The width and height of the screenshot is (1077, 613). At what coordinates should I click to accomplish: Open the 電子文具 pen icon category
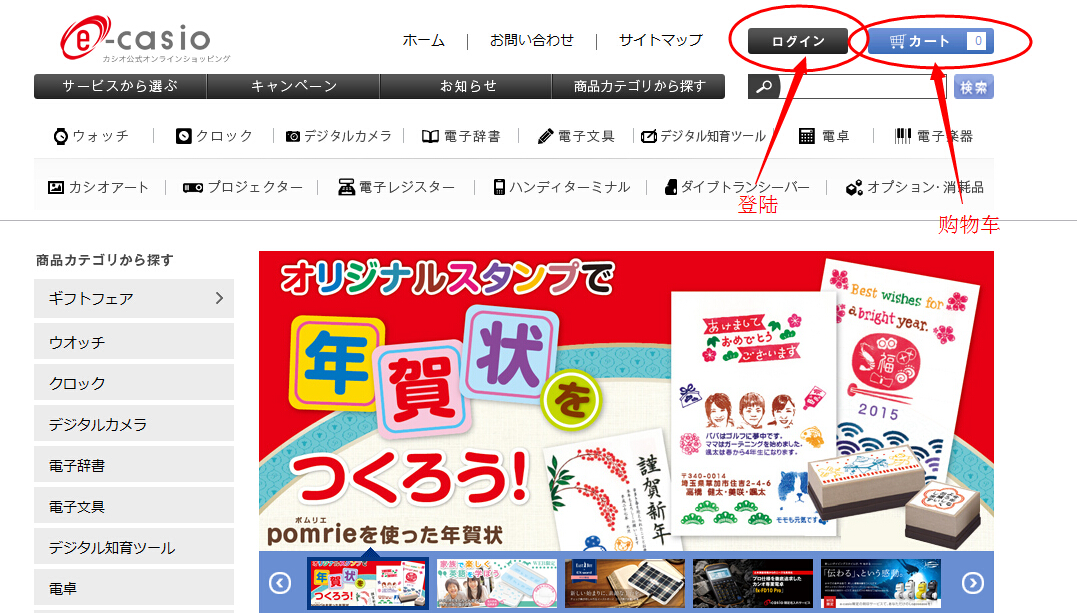coord(545,135)
